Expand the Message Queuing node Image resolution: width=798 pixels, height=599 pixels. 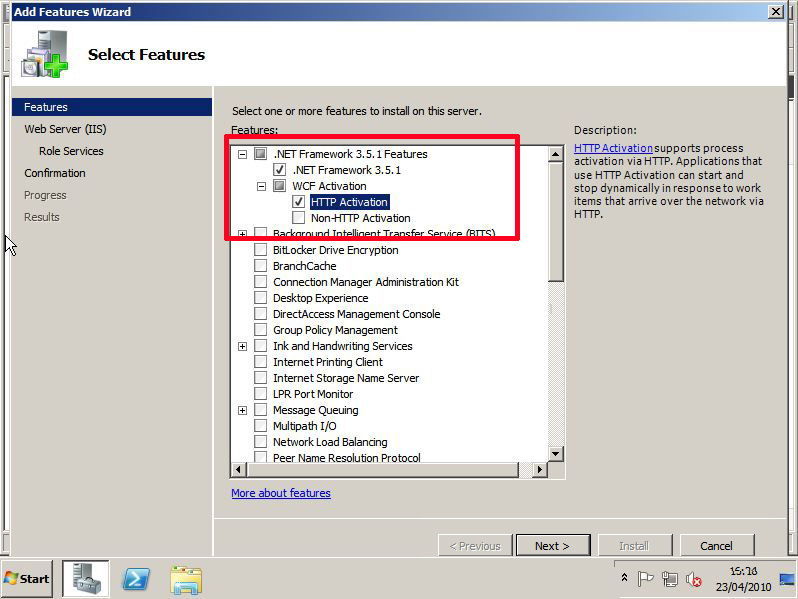pyautogui.click(x=243, y=411)
